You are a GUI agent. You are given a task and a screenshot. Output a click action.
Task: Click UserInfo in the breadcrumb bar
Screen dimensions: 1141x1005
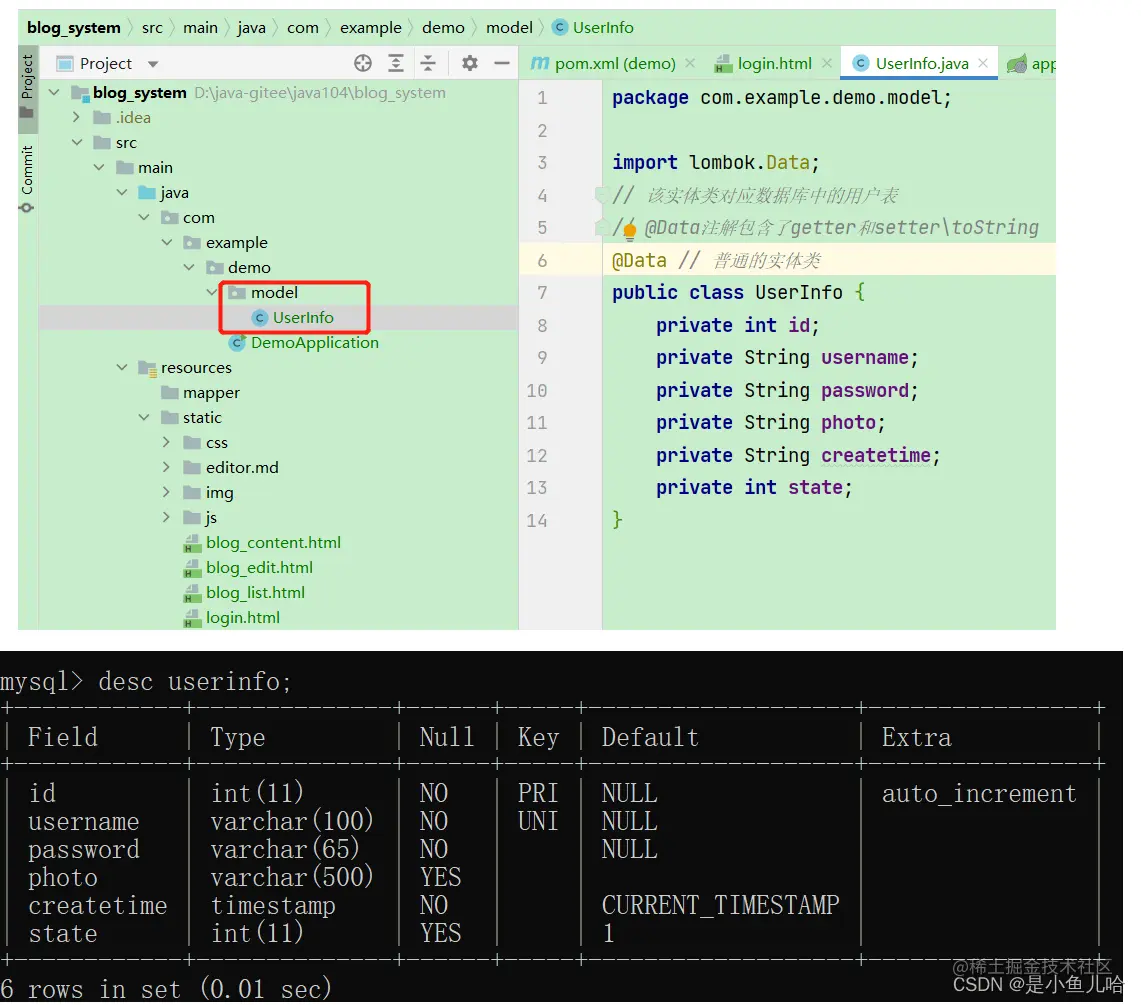pos(603,28)
